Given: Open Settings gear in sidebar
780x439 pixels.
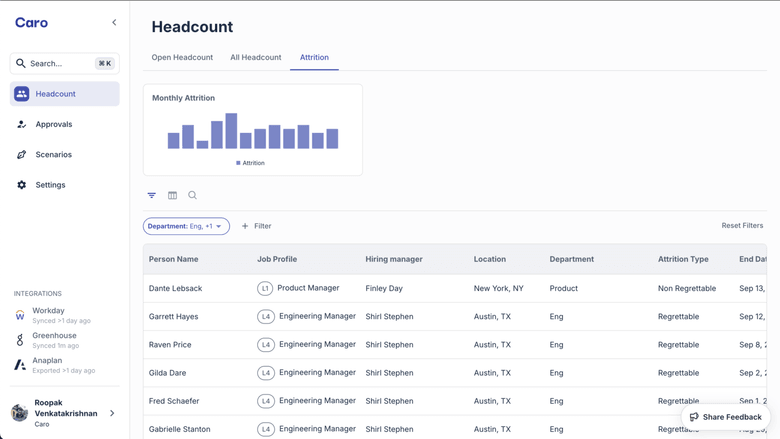Looking at the screenshot, I should coord(22,185).
